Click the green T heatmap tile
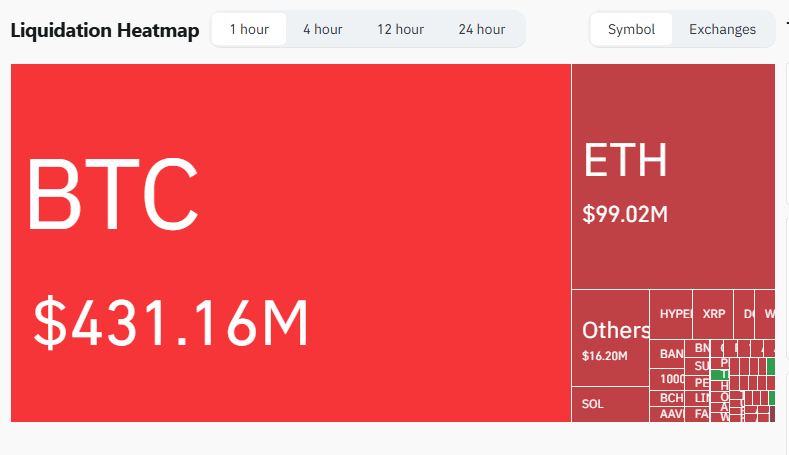 click(725, 375)
